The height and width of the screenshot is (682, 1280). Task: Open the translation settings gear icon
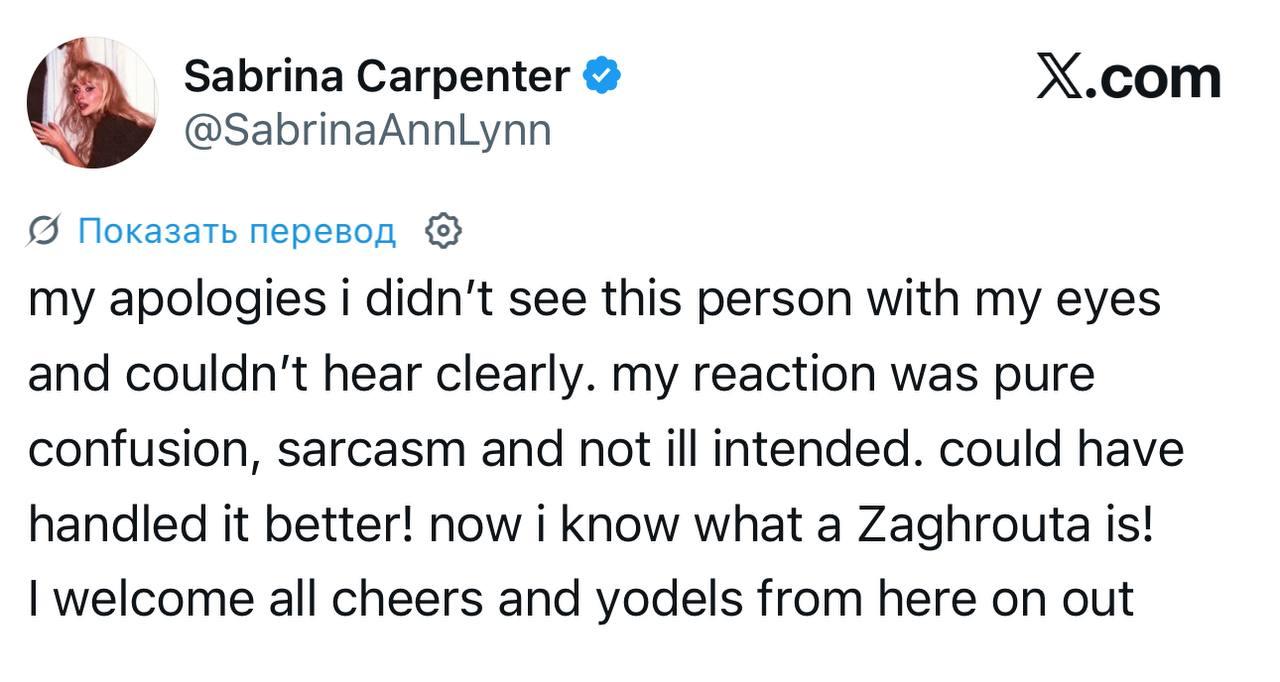click(443, 231)
